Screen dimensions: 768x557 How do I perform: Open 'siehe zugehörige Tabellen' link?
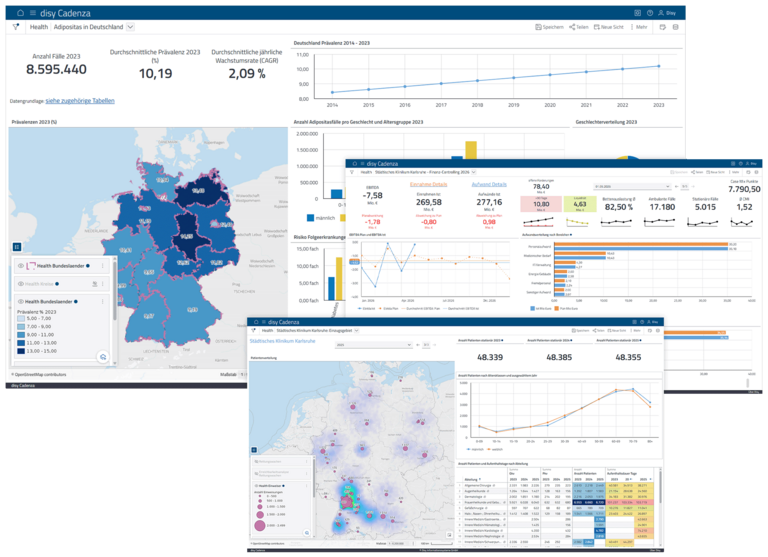pyautogui.click(x=80, y=101)
